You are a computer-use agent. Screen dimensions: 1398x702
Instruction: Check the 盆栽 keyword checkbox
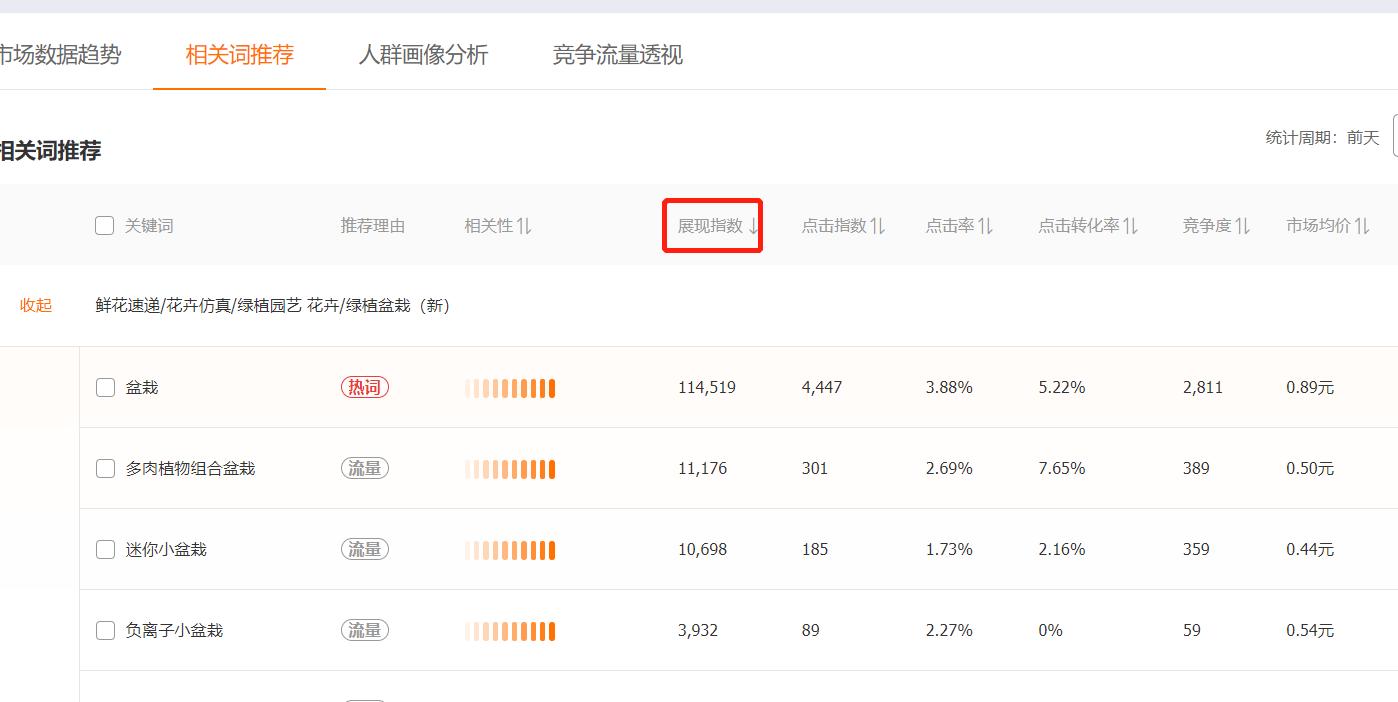pos(105,386)
